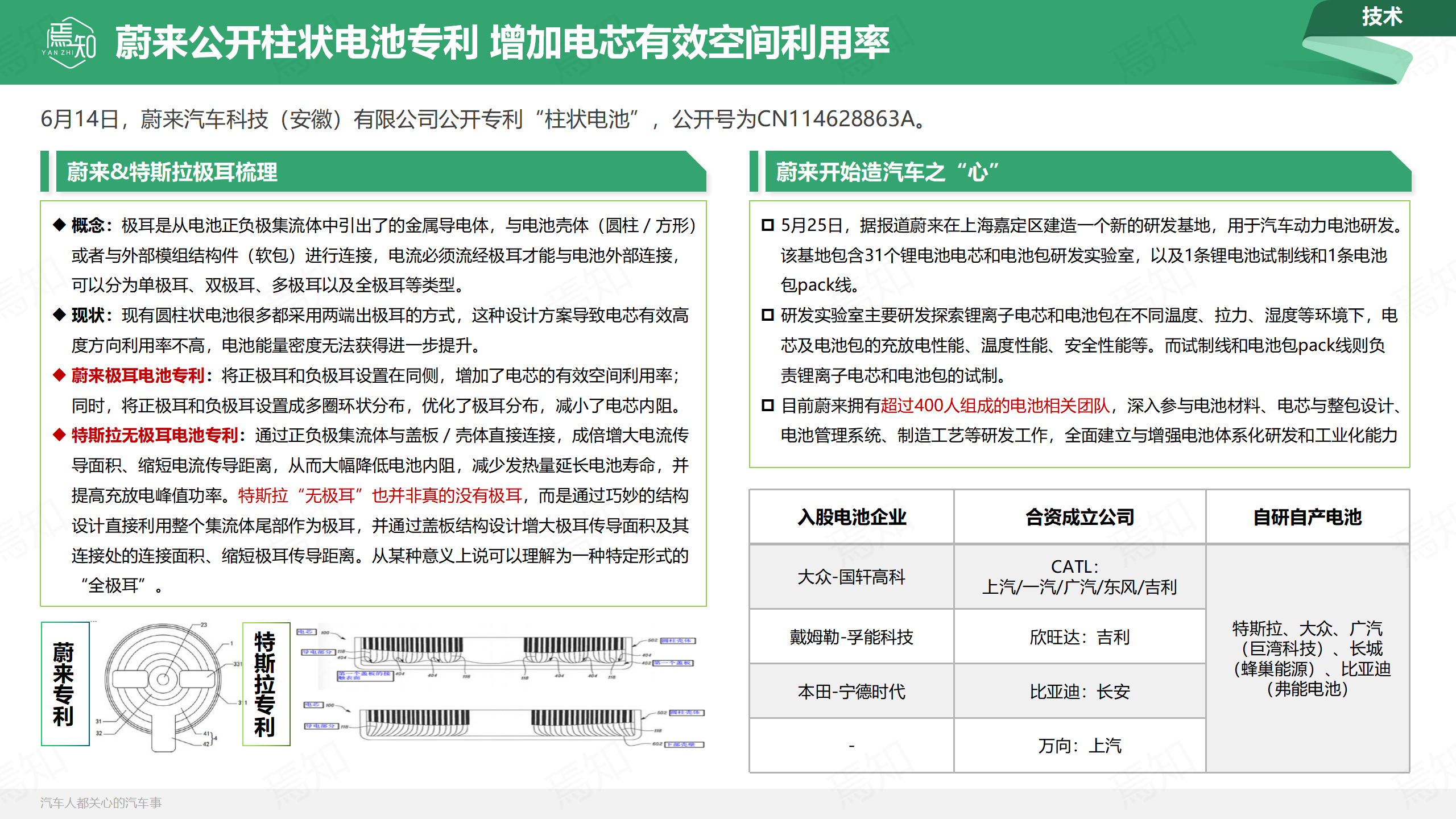Click red heading 蔚来极耳电池专利
The width and height of the screenshot is (1456, 819).
pos(138,375)
